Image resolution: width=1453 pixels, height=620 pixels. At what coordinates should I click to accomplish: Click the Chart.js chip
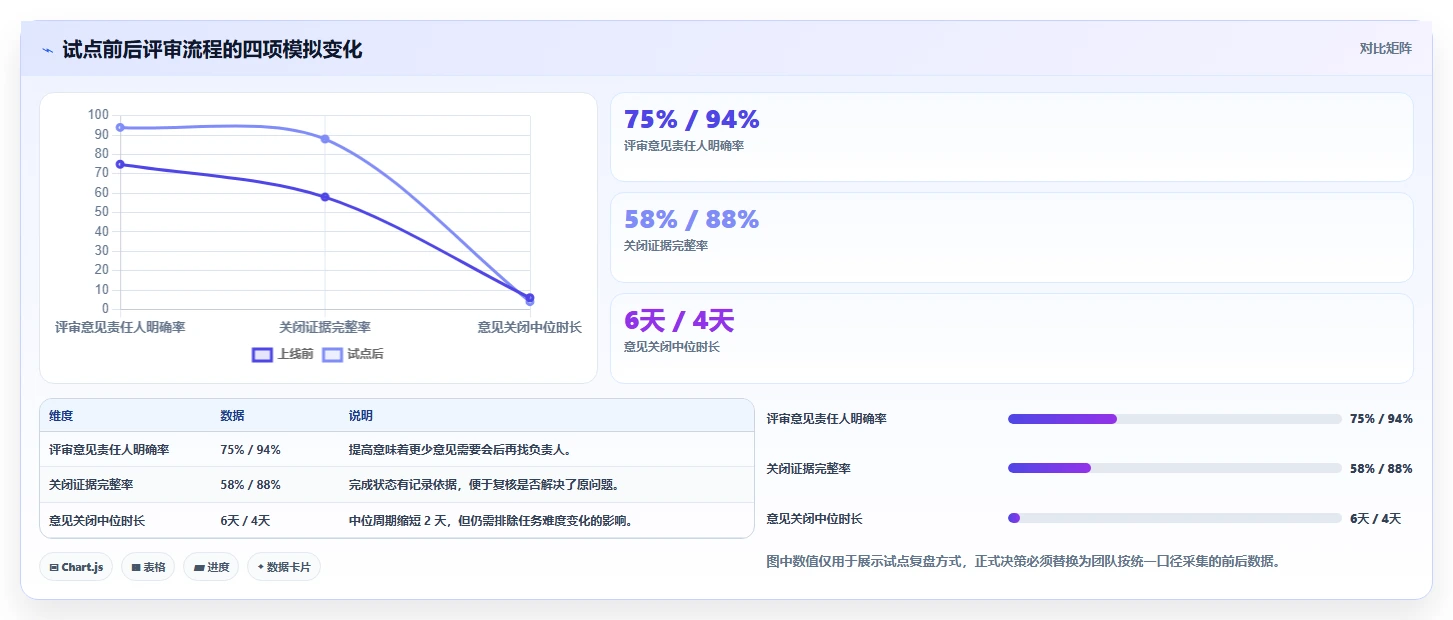pos(77,567)
